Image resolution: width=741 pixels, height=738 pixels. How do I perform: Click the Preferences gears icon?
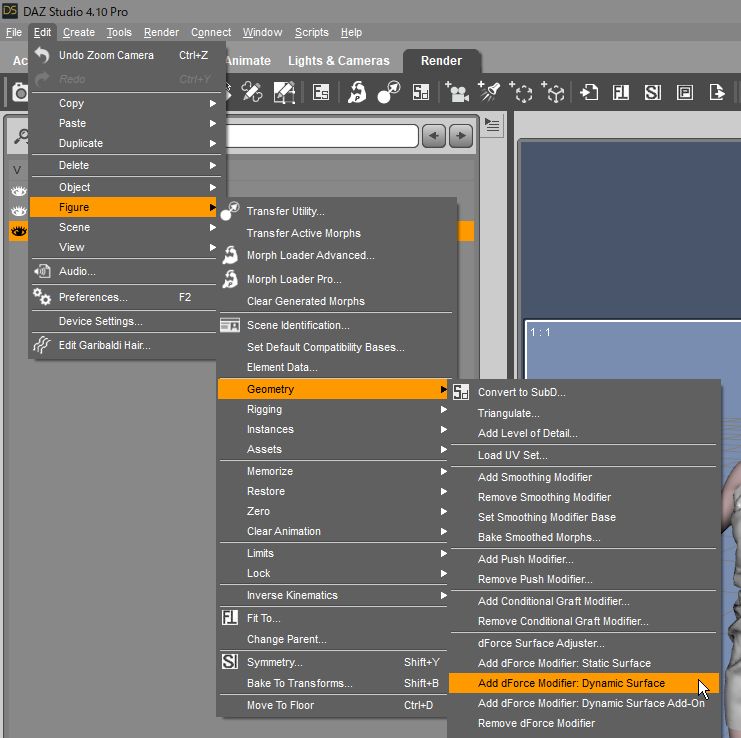tap(42, 297)
